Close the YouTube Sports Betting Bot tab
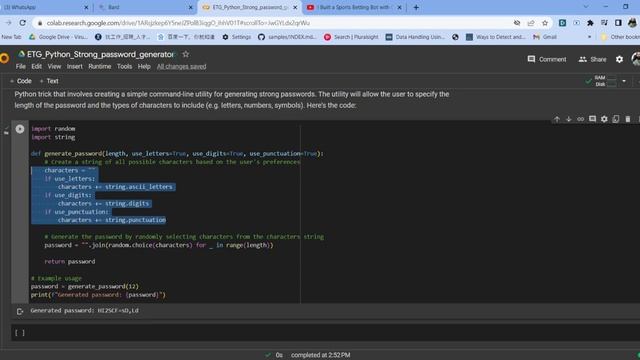The width and height of the screenshot is (640, 360). coord(400,7)
